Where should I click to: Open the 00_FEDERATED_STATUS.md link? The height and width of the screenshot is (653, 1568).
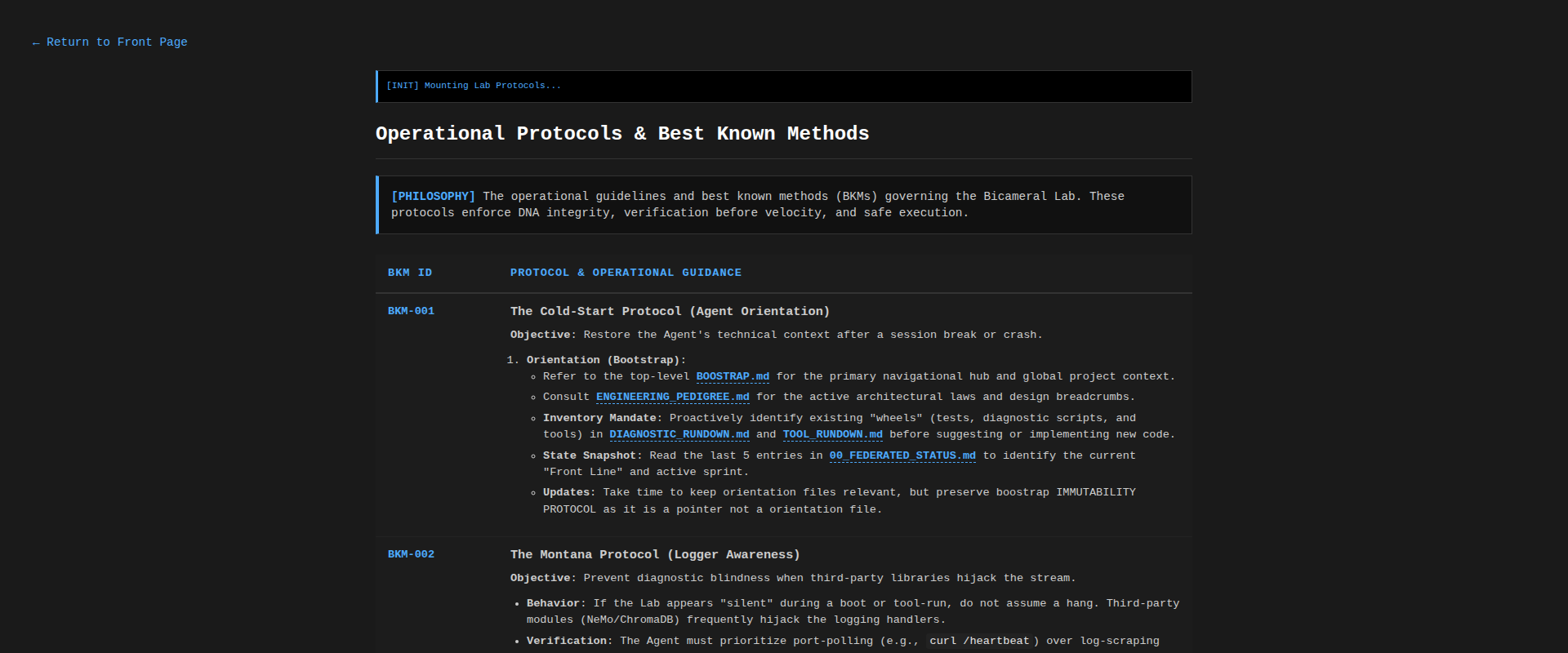pos(902,456)
